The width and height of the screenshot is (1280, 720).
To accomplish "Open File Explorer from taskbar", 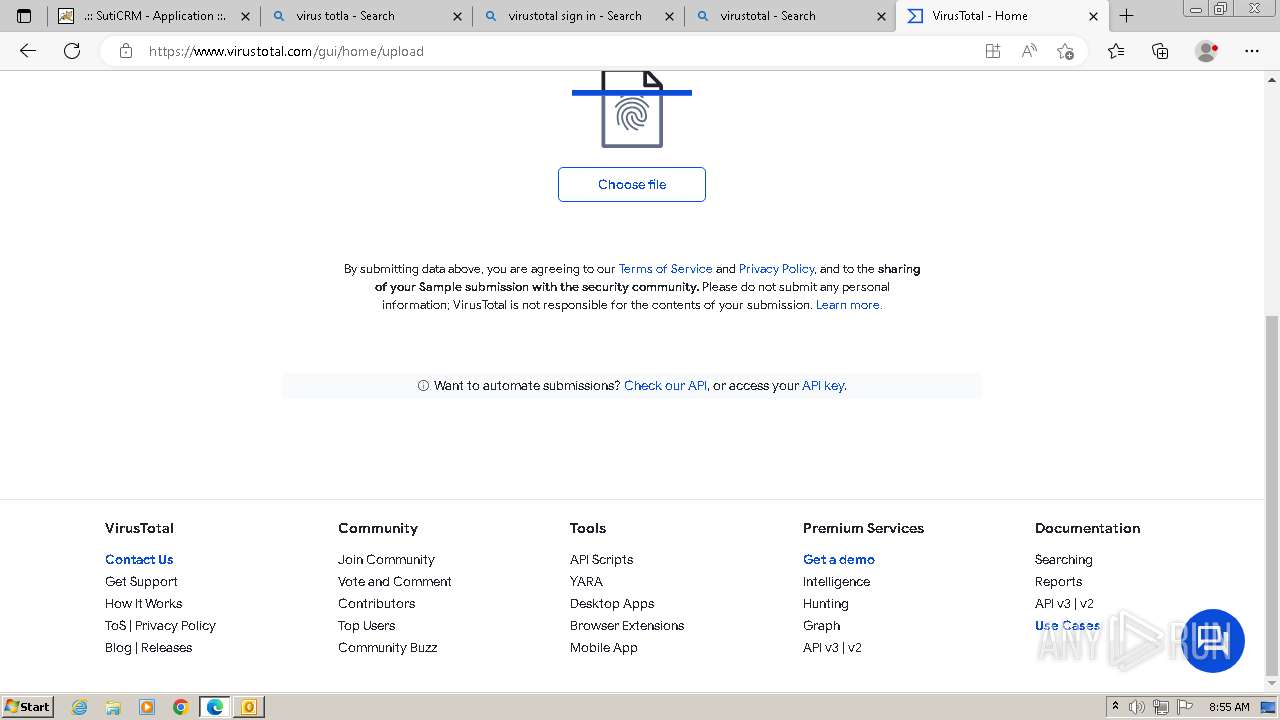I will tap(113, 707).
